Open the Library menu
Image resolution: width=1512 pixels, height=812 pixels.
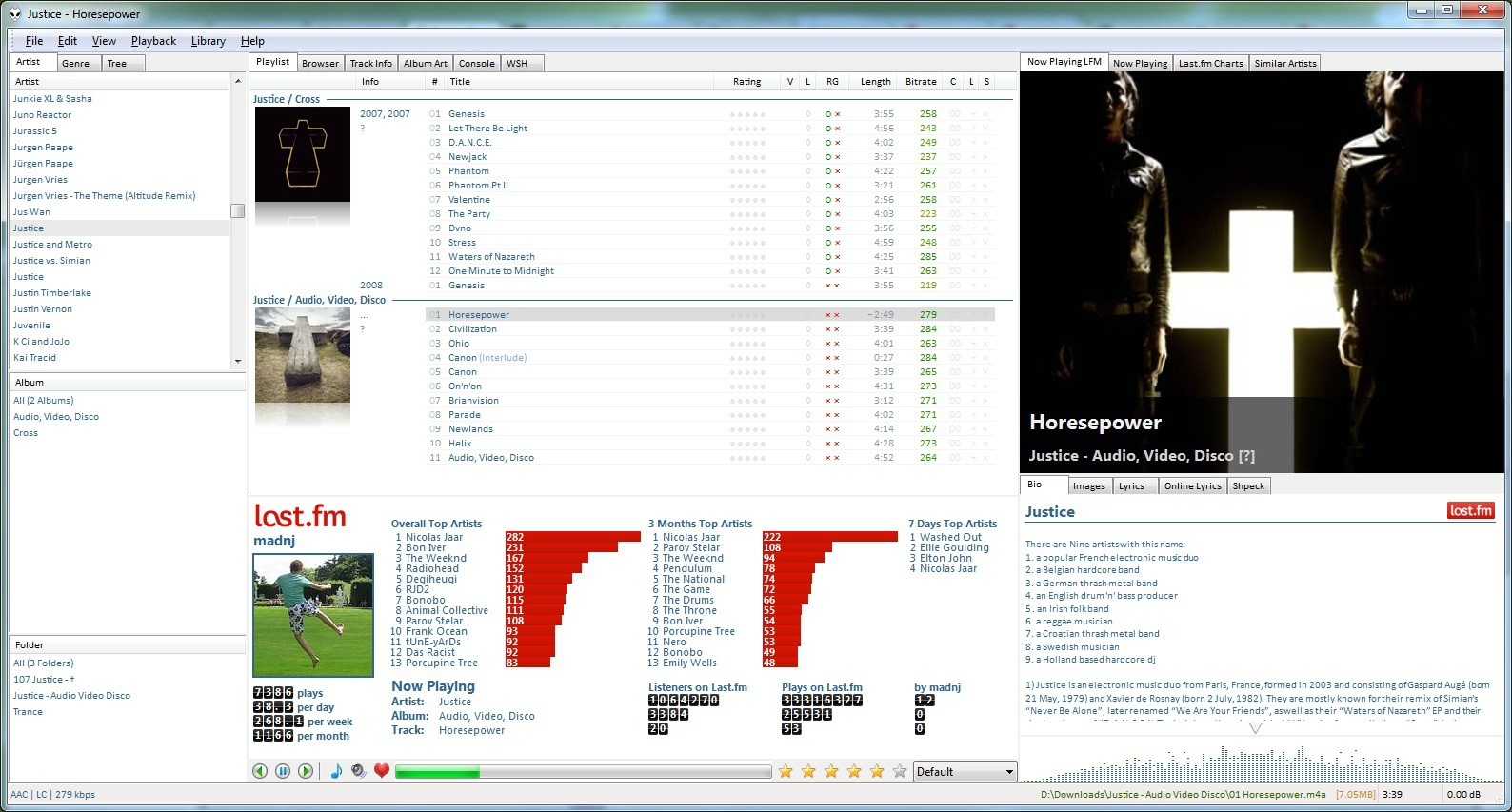pos(208,41)
